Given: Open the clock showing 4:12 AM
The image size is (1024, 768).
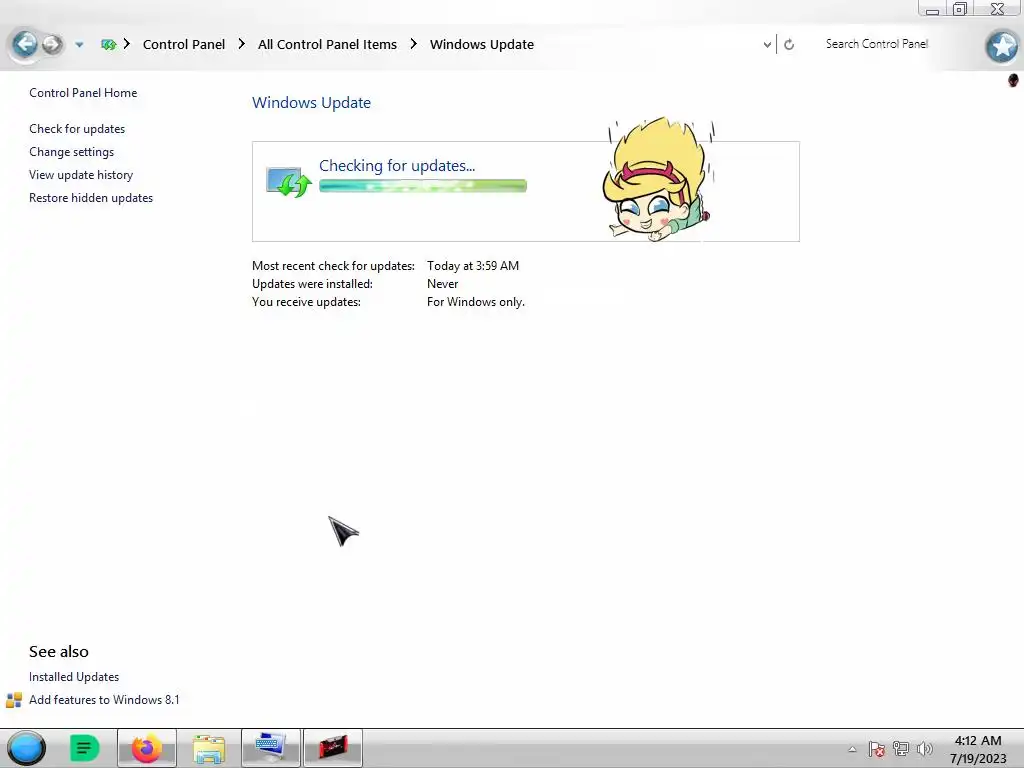Looking at the screenshot, I should (978, 749).
